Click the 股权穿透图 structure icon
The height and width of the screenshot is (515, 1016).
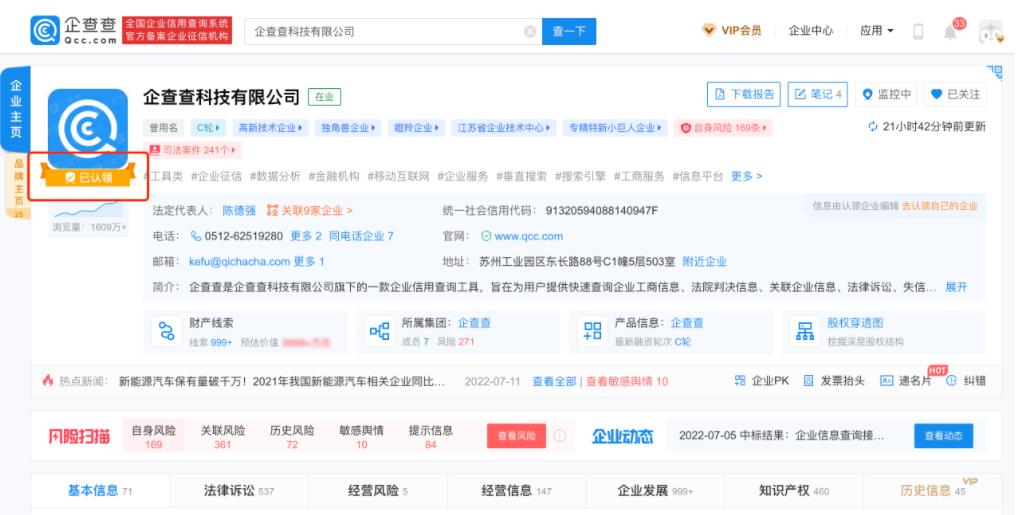pos(805,331)
